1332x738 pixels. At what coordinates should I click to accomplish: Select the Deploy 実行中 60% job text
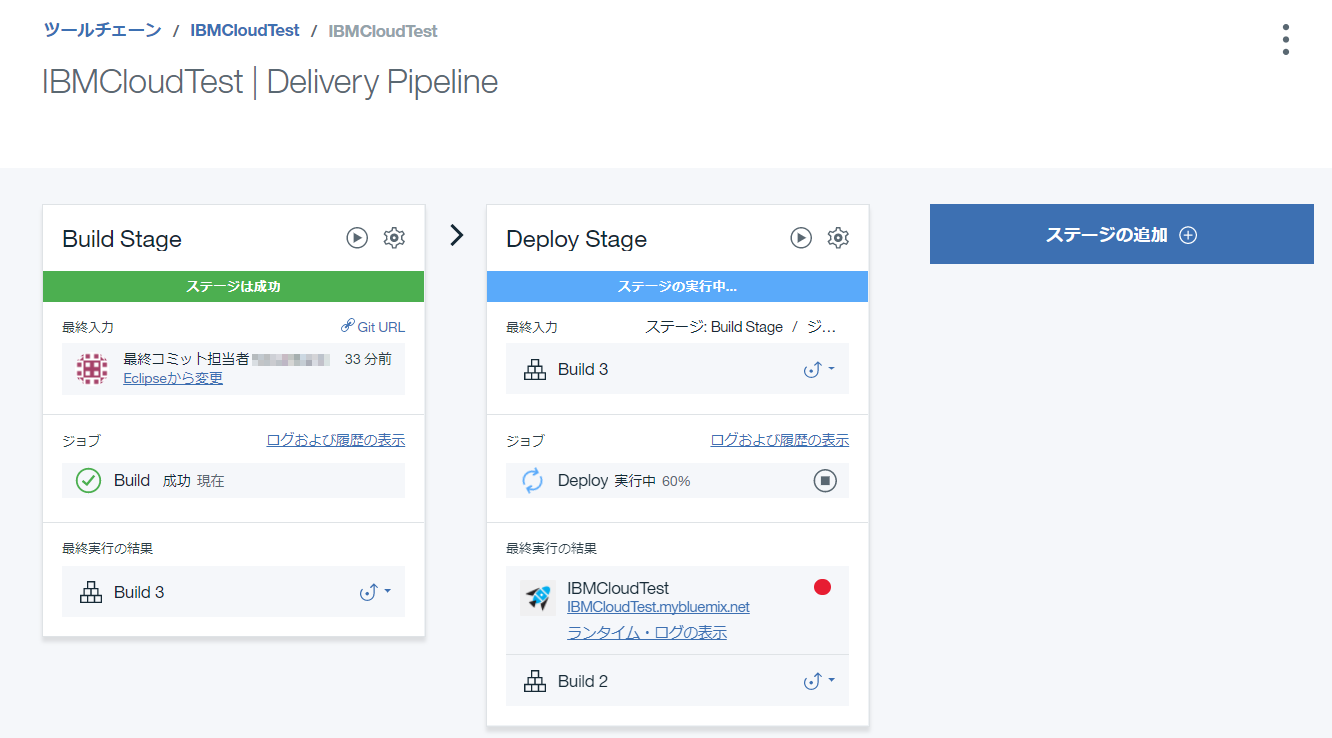click(x=624, y=481)
